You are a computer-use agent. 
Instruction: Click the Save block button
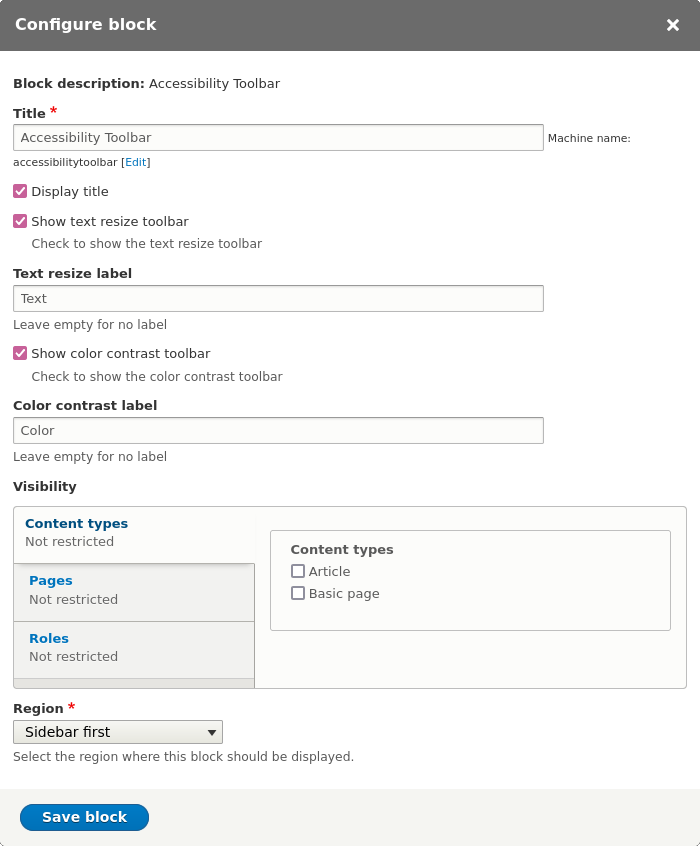pos(84,817)
